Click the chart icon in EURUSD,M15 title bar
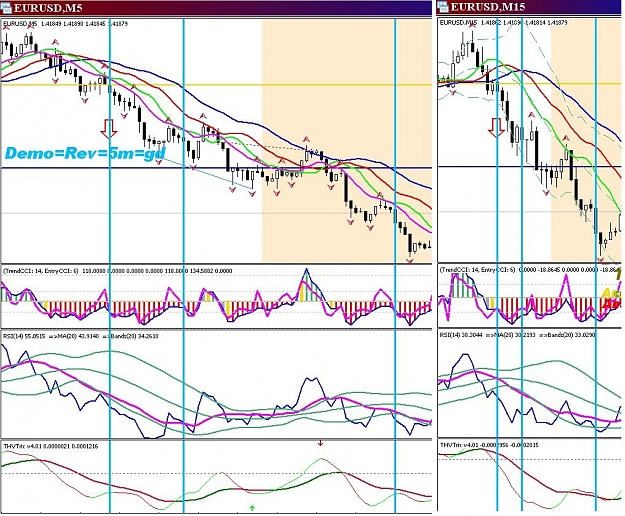 (x=443, y=7)
